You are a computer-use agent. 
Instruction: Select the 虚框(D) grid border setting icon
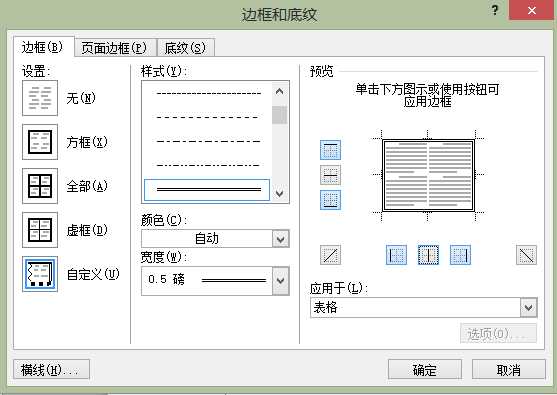click(40, 230)
